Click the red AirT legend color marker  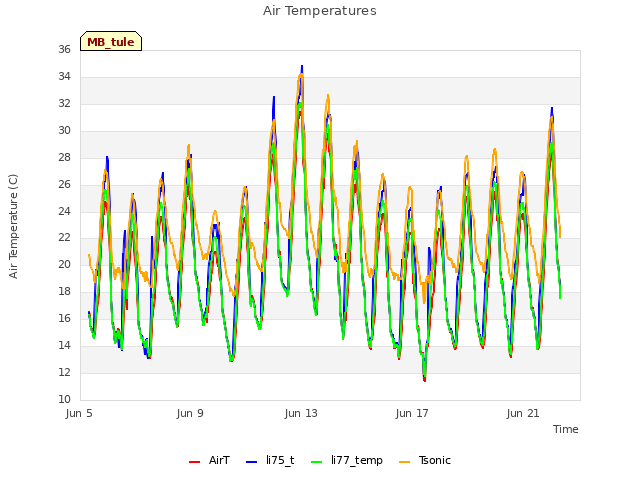[194, 462]
